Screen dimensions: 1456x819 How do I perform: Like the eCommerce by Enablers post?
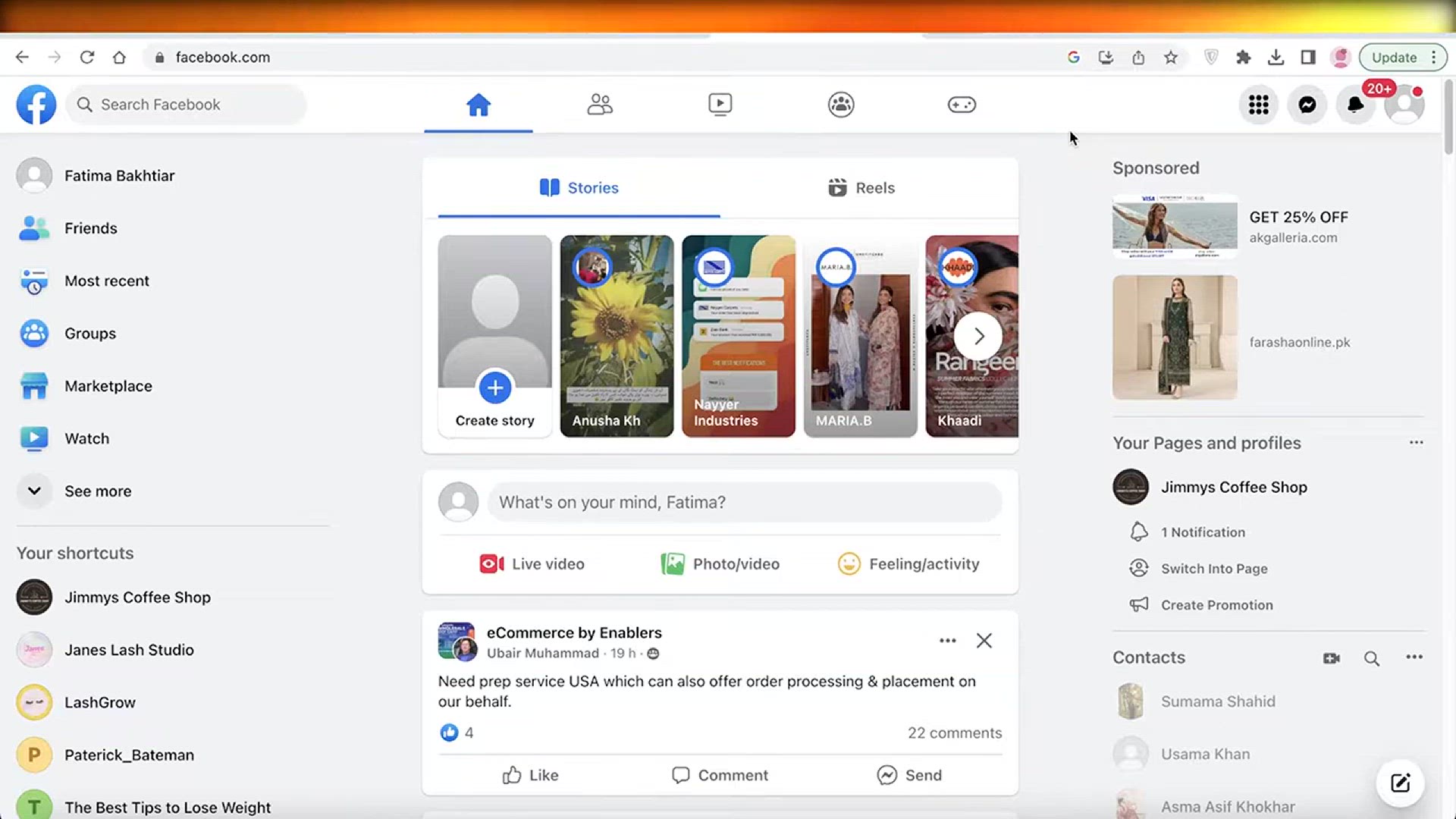530,775
